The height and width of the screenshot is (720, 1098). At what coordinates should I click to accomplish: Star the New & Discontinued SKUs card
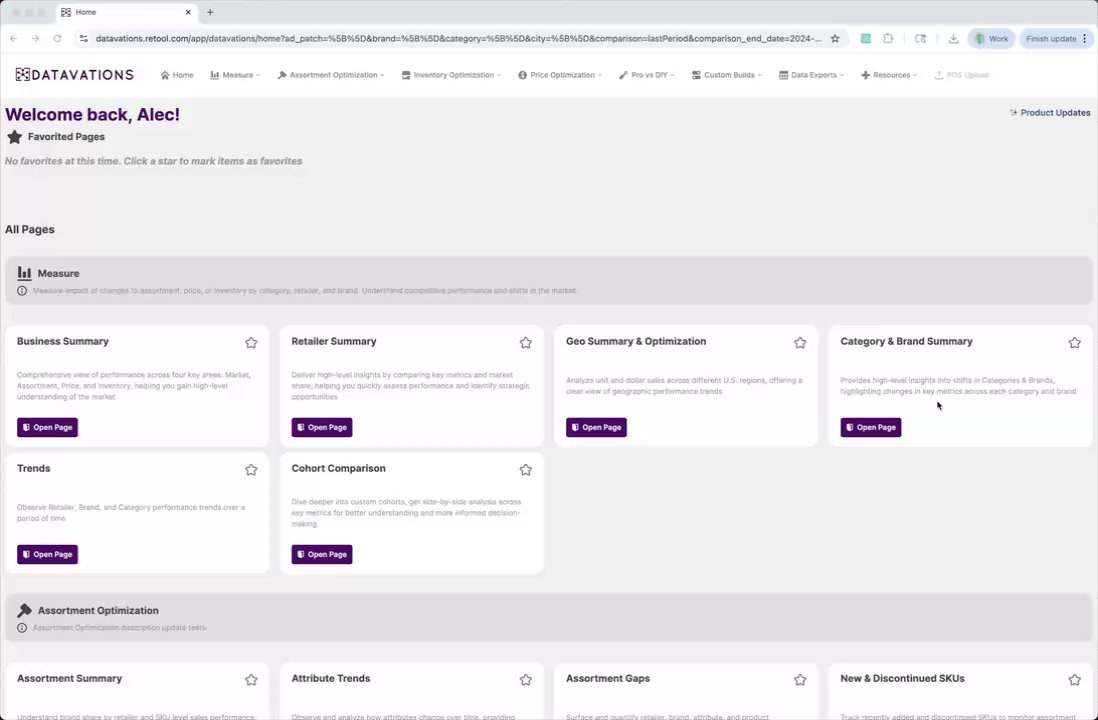pyautogui.click(x=1074, y=679)
